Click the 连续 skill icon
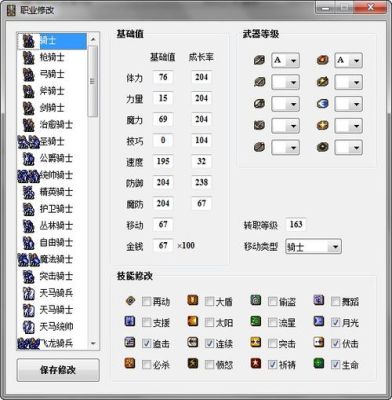The image size is (392, 400). [193, 343]
